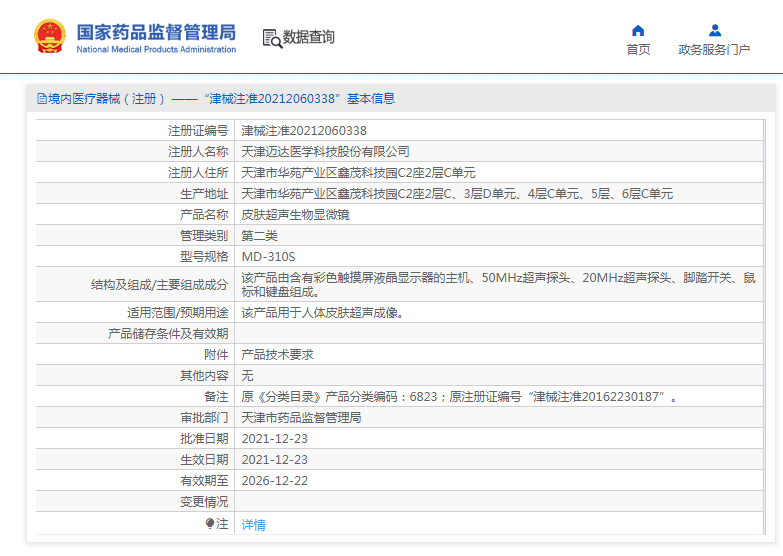Viewport: 783px width, 556px height.
Task: Select the model MD-310S
Action: pyautogui.click(x=269, y=257)
